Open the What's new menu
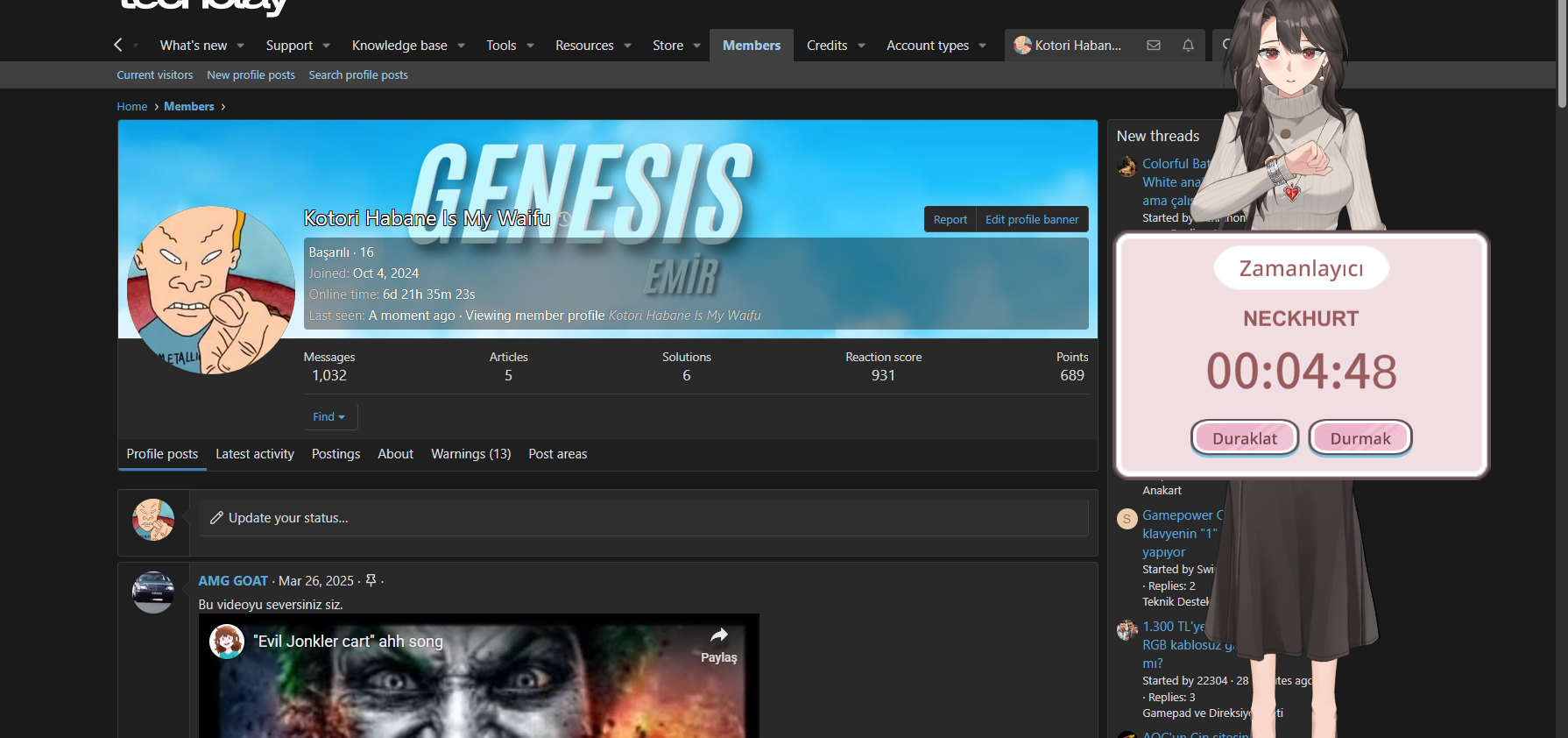The height and width of the screenshot is (738, 1568). pyautogui.click(x=194, y=46)
